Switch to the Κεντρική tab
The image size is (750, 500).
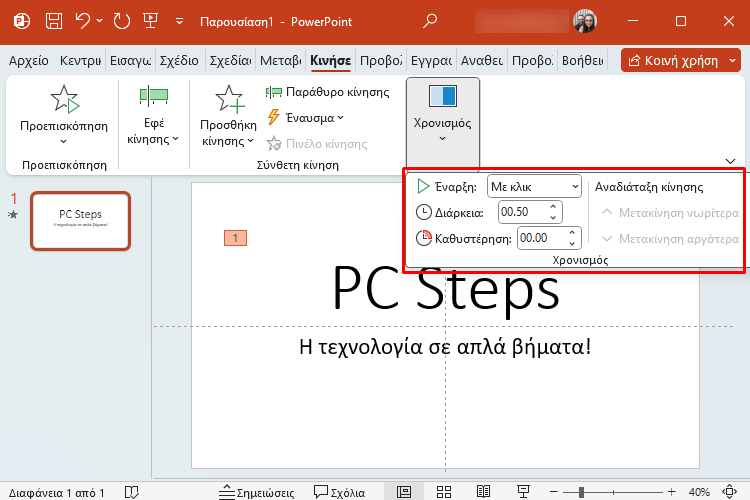[80, 61]
